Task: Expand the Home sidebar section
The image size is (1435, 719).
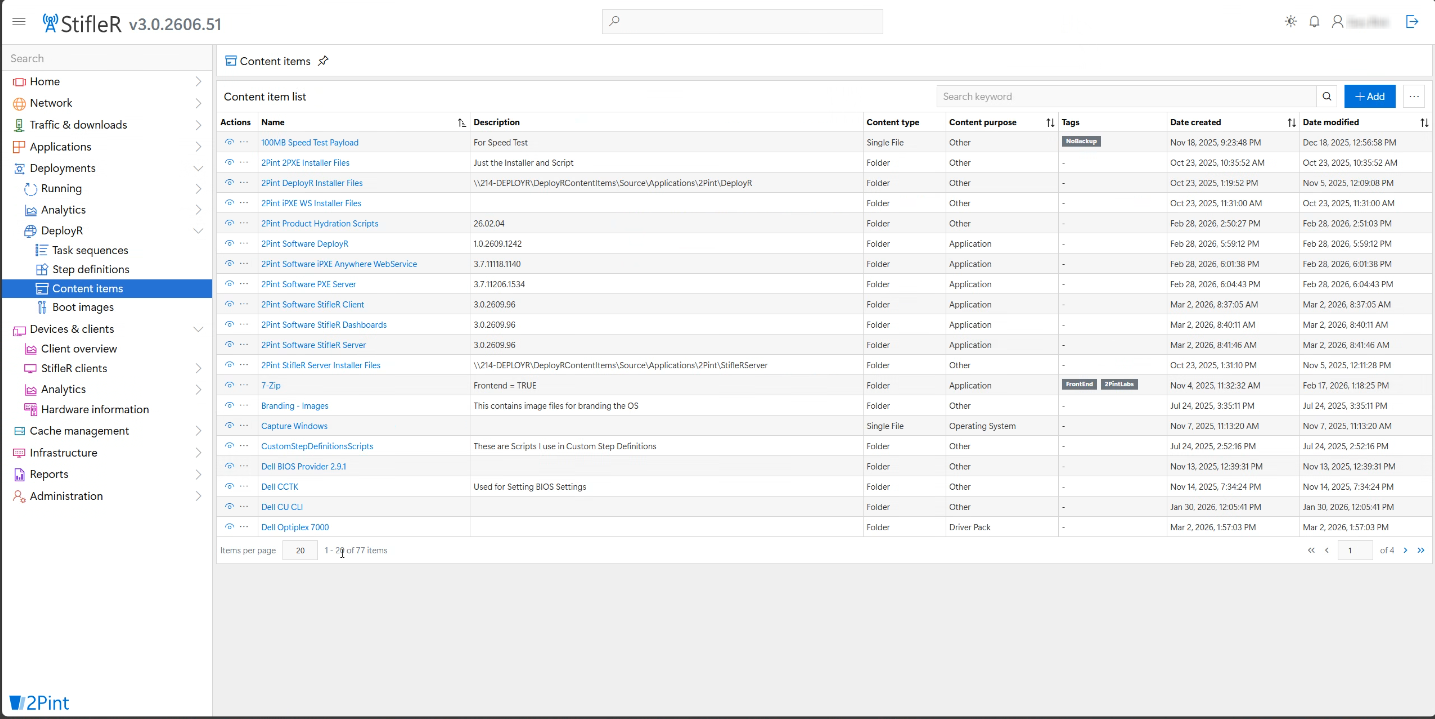Action: click(198, 82)
